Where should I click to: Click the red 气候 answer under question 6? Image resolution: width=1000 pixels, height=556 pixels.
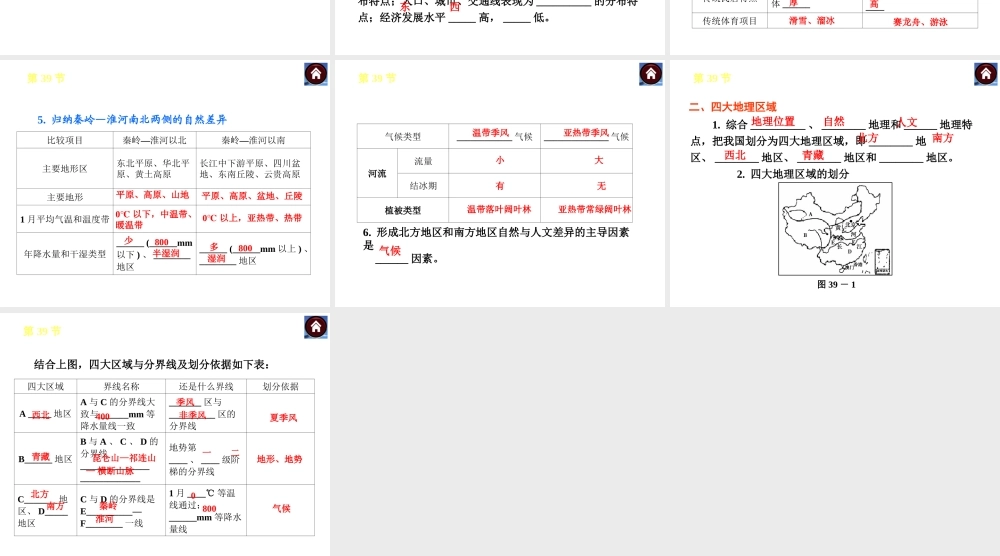[390, 251]
